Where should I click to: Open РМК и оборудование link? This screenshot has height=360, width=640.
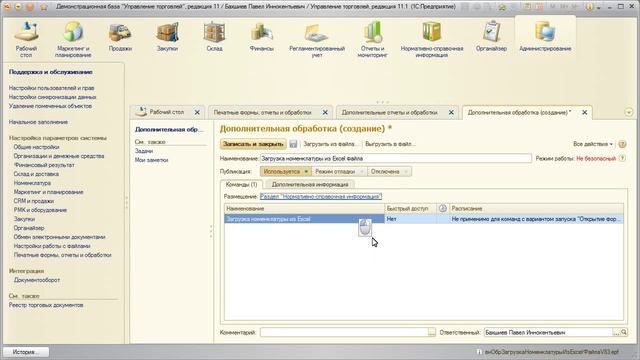coord(40,210)
